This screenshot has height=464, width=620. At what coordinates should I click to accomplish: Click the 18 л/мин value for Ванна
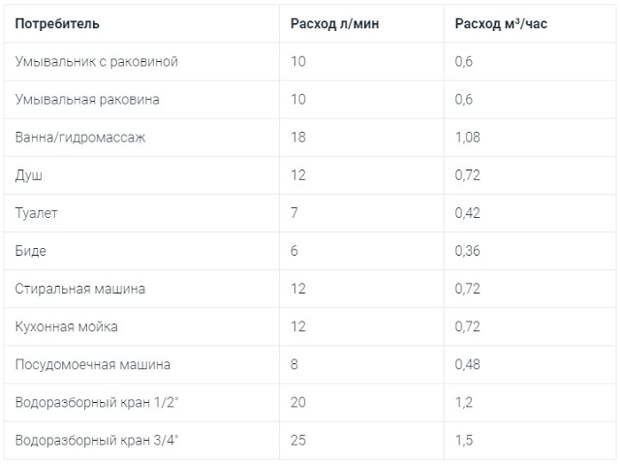click(299, 138)
